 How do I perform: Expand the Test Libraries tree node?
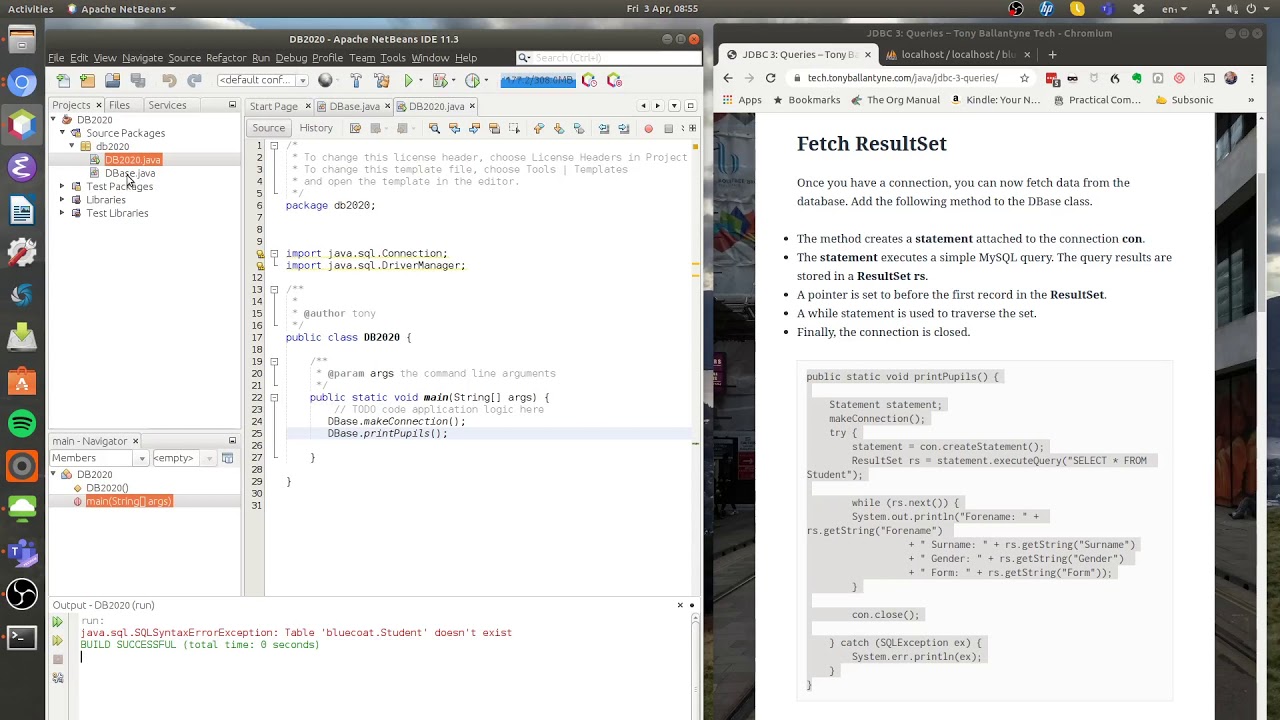click(62, 213)
